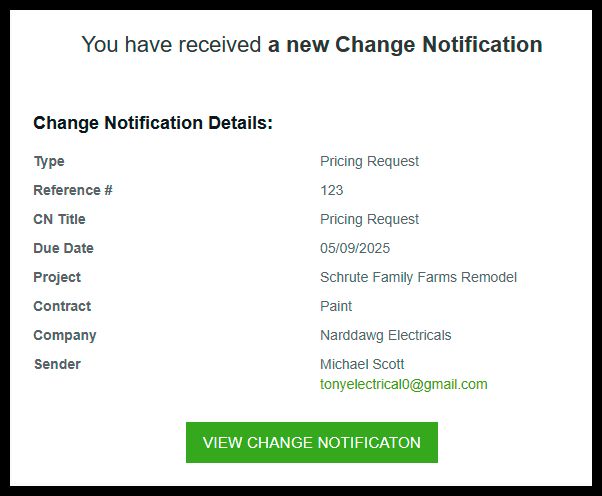602x496 pixels.
Task: Click the Change Notification Details heading
Action: (153, 123)
